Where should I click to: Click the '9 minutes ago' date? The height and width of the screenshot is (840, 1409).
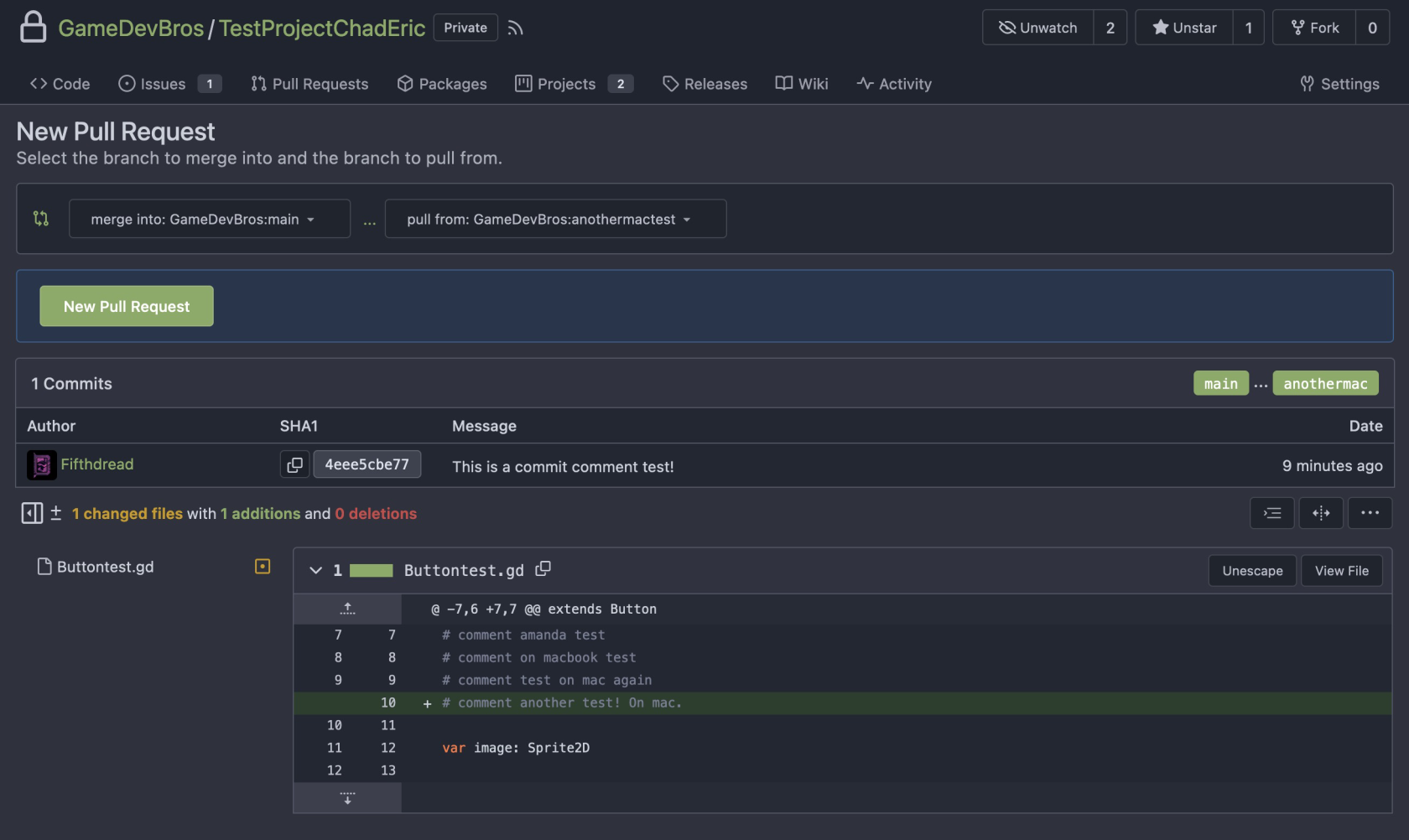pyautogui.click(x=1332, y=465)
